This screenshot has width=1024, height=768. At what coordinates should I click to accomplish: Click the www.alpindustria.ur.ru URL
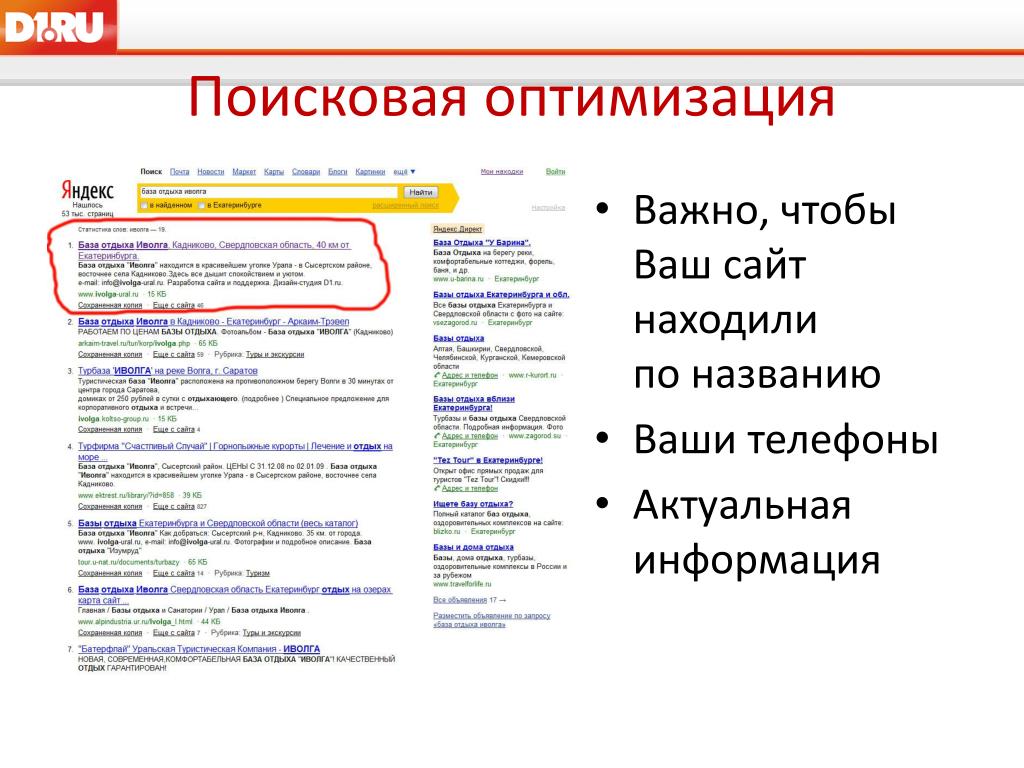click(135, 622)
